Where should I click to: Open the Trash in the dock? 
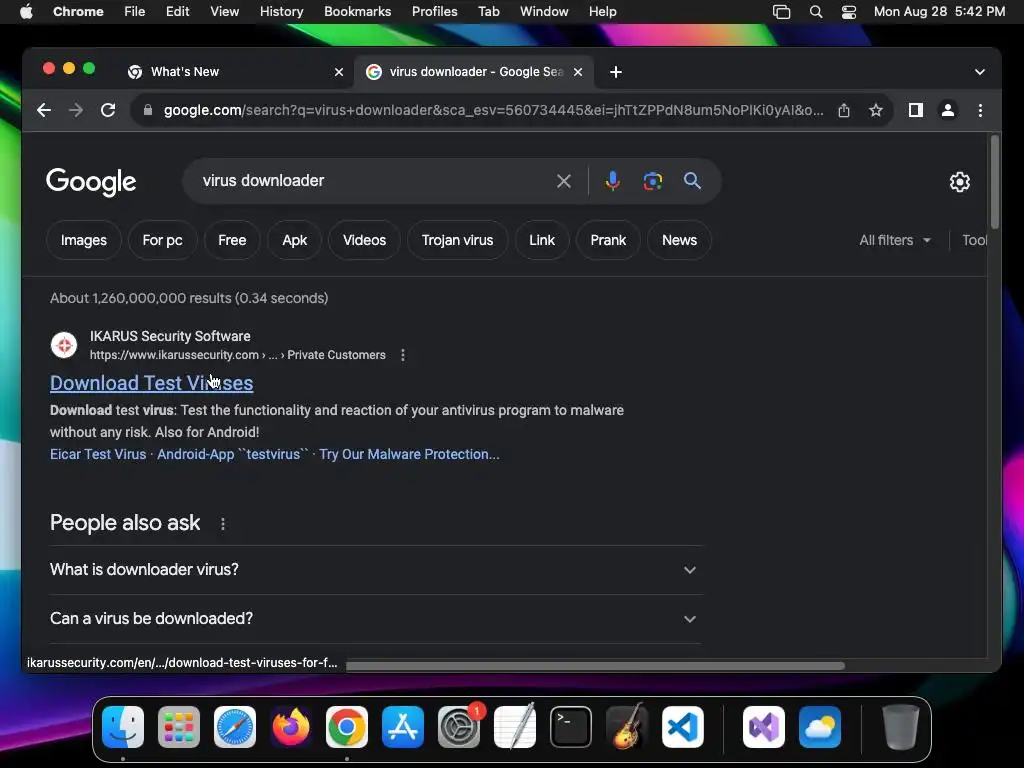point(901,726)
